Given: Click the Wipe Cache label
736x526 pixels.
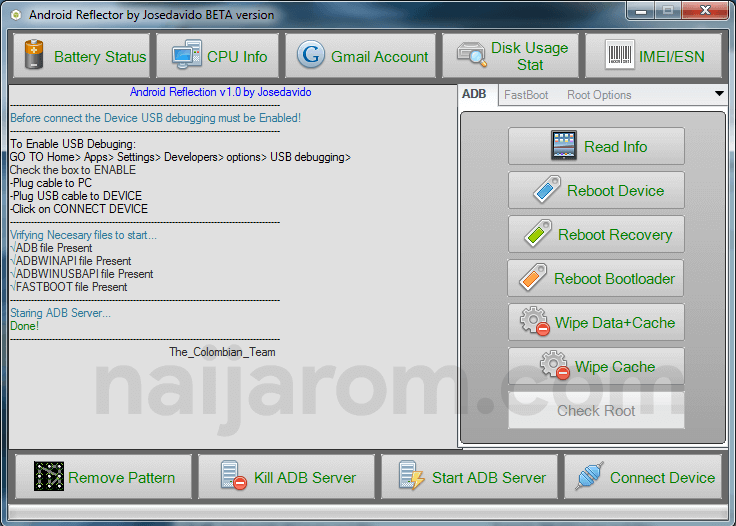Looking at the screenshot, I should [x=615, y=366].
